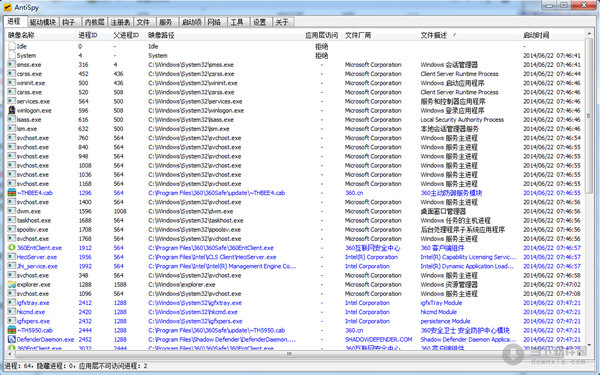The height and width of the screenshot is (375, 600).
Task: Click the 360主动防御服务模块 description
Action: click(451, 193)
